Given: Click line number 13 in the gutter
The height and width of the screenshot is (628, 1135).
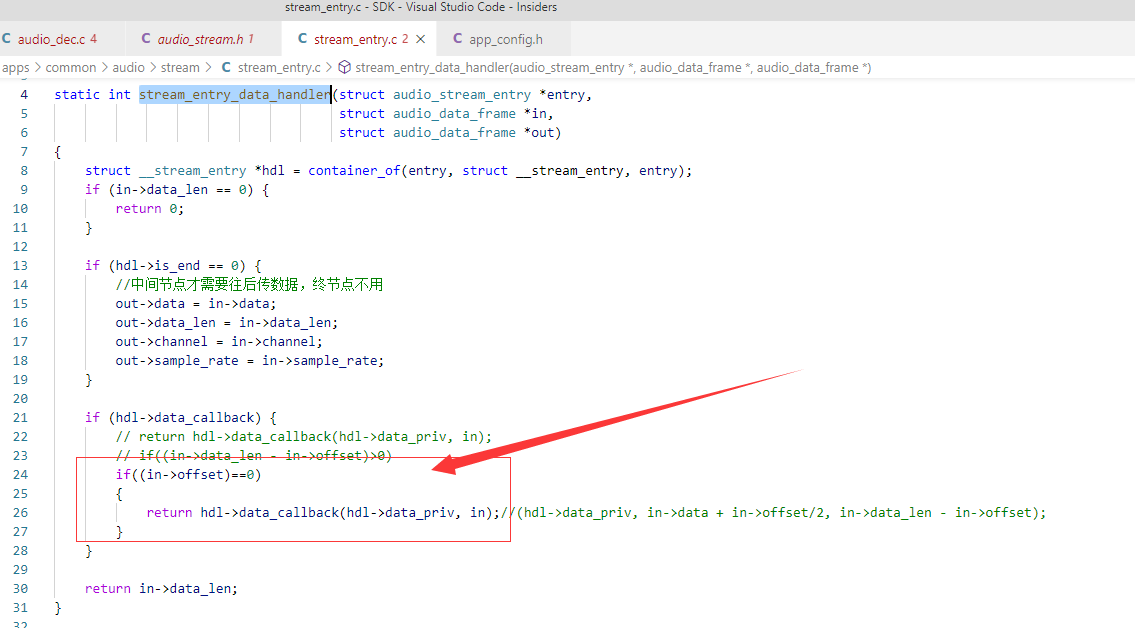Looking at the screenshot, I should point(20,266).
